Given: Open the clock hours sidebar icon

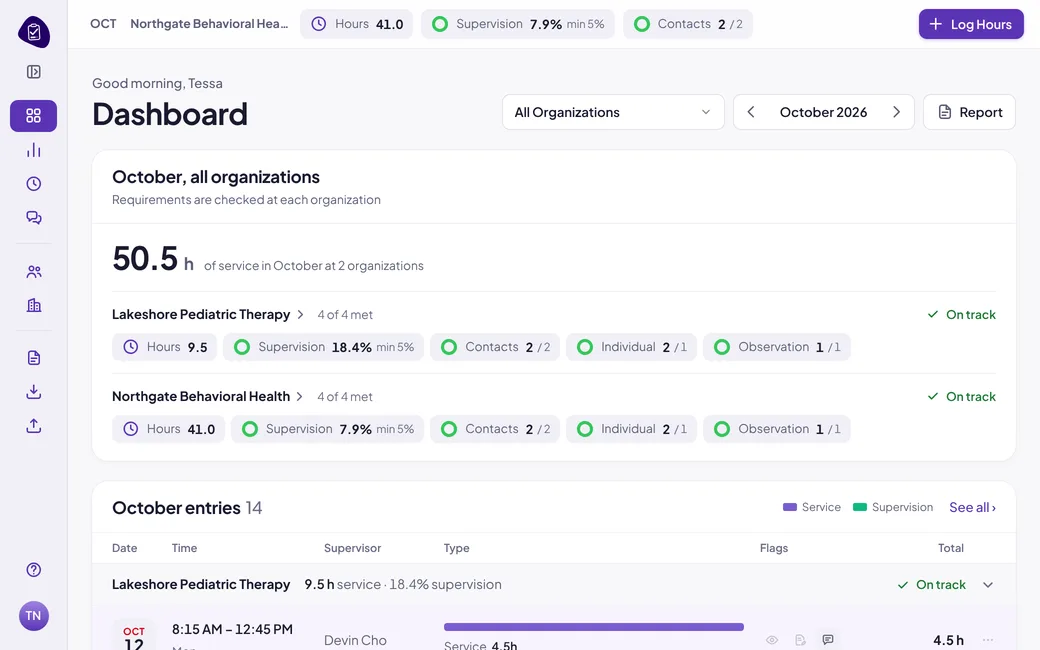Looking at the screenshot, I should tap(34, 184).
